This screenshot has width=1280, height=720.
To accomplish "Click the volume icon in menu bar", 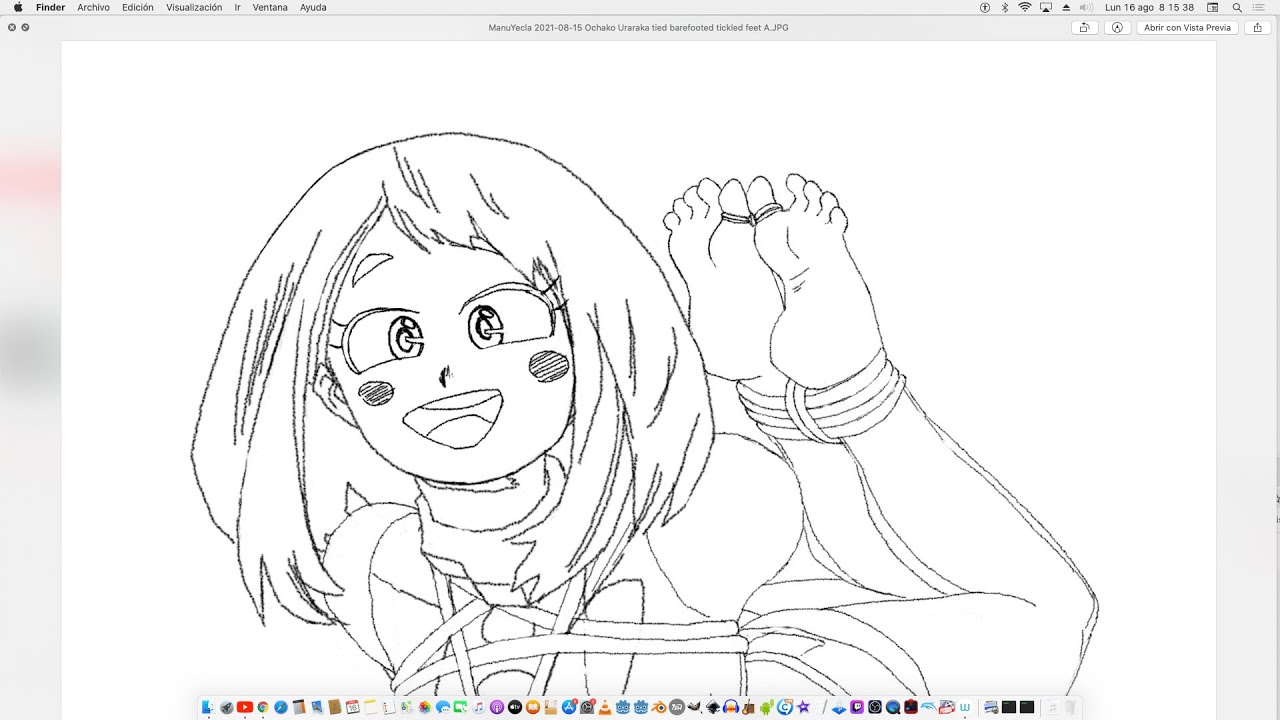I will [1086, 7].
